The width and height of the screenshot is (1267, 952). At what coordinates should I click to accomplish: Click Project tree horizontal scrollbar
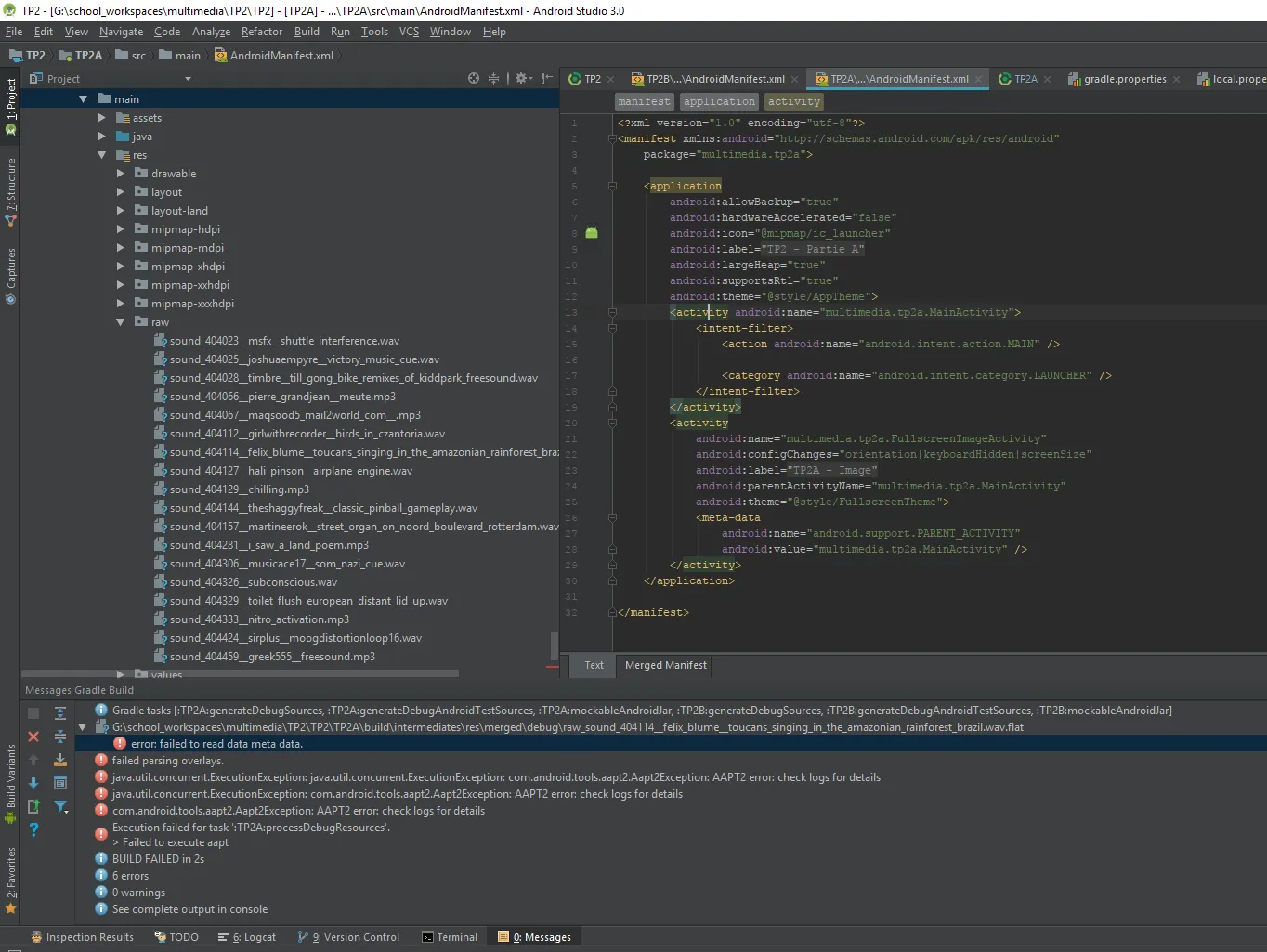pyautogui.click(x=279, y=673)
